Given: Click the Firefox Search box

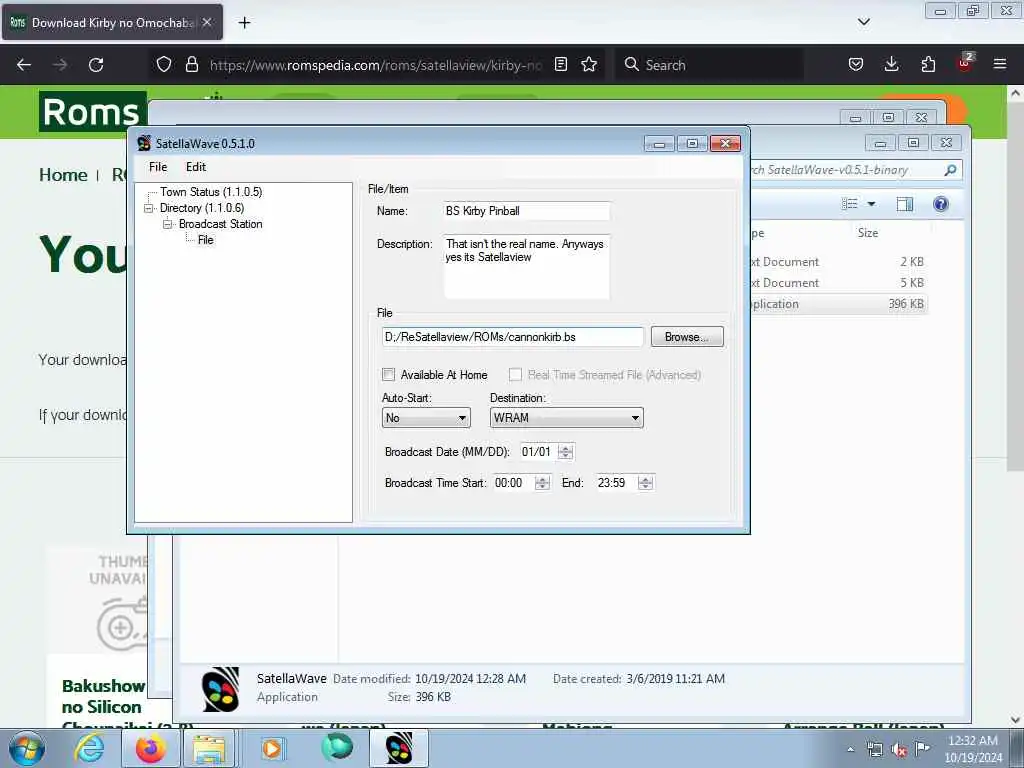Looking at the screenshot, I should 709,65.
